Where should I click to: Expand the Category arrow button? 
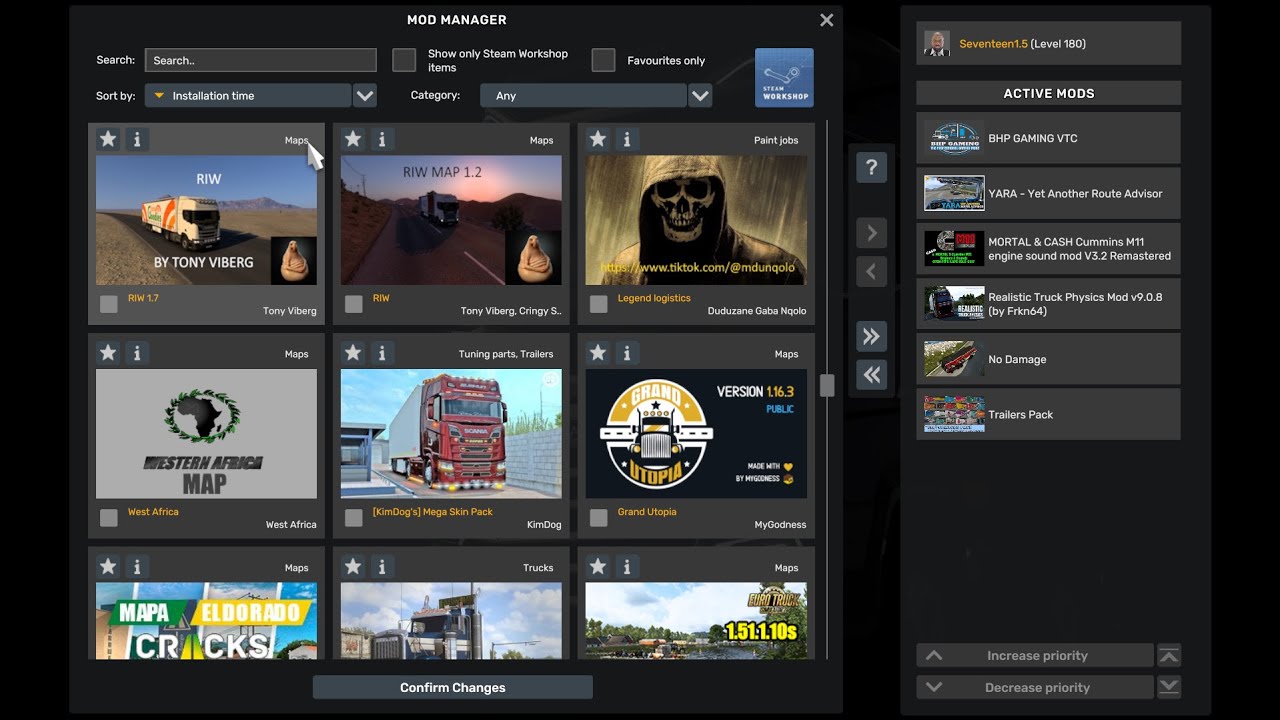coord(700,96)
